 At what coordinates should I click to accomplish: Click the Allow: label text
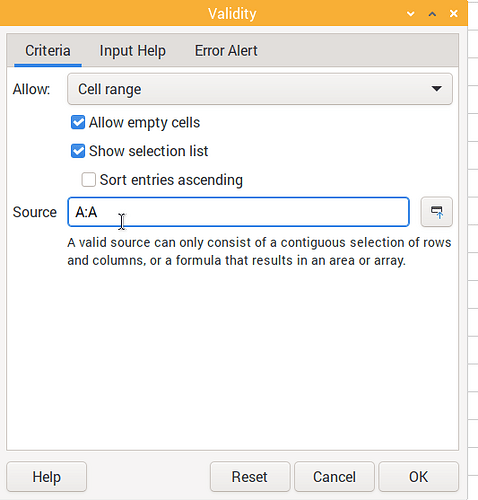[x=31, y=89]
